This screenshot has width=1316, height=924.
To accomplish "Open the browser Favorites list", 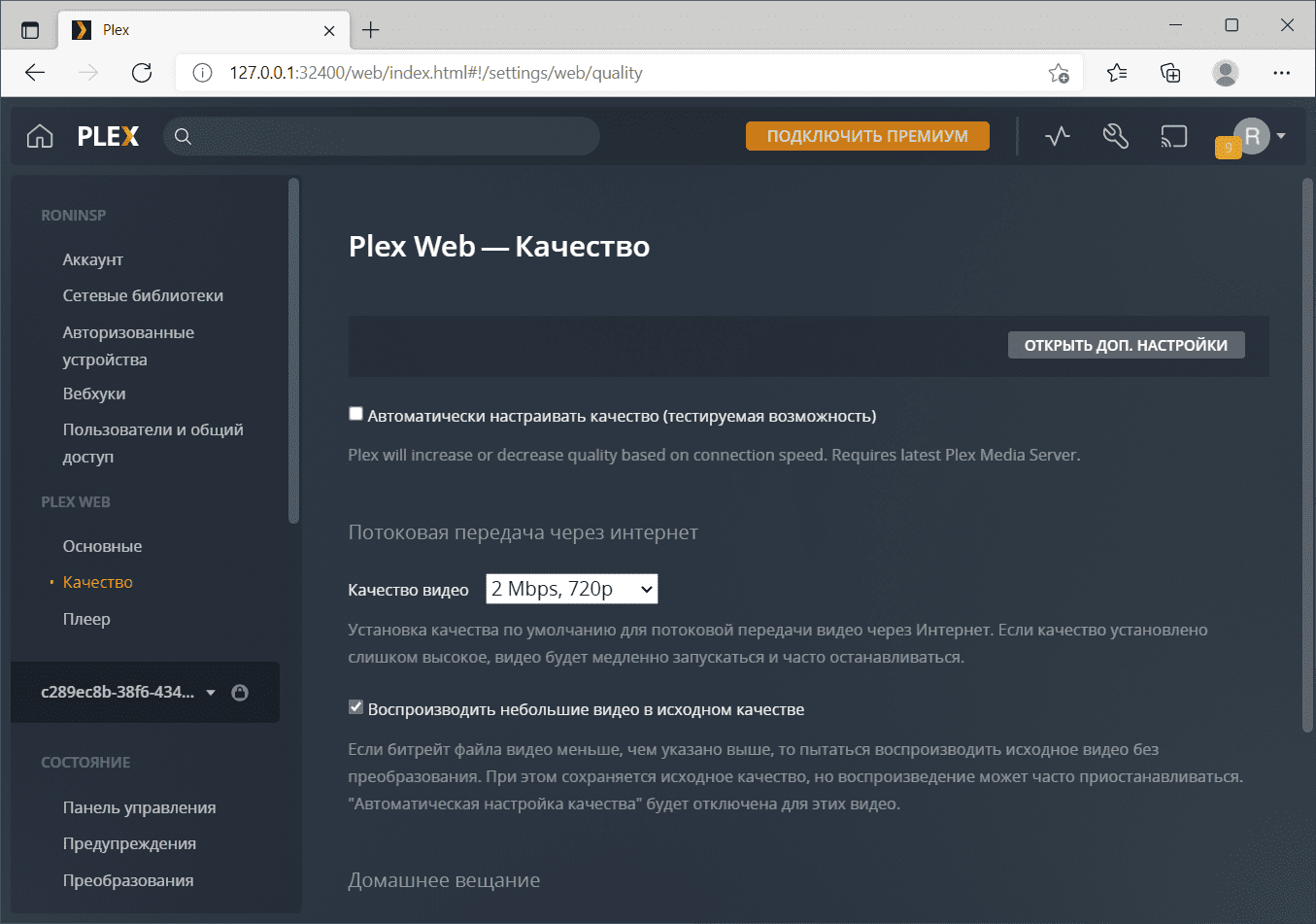I will (1117, 73).
